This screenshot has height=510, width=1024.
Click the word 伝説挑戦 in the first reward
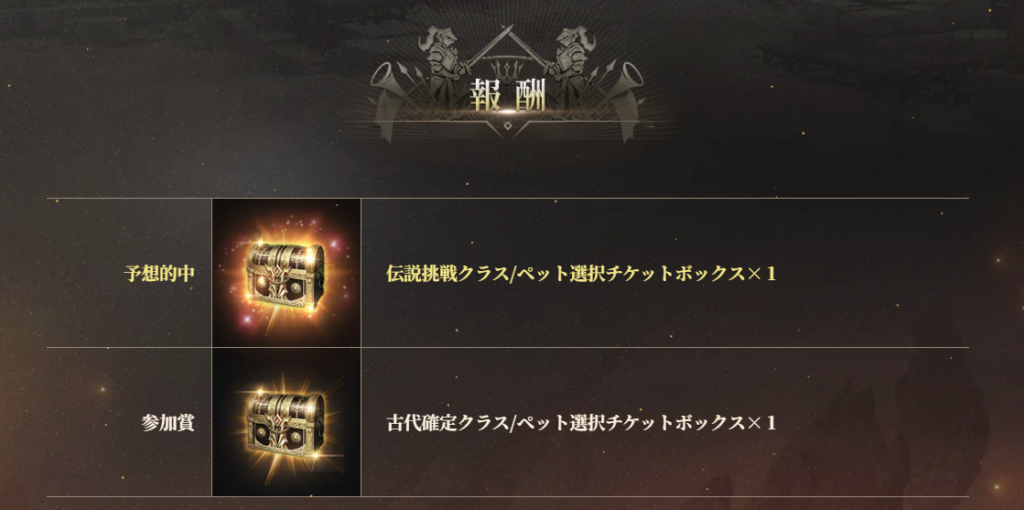(421, 274)
